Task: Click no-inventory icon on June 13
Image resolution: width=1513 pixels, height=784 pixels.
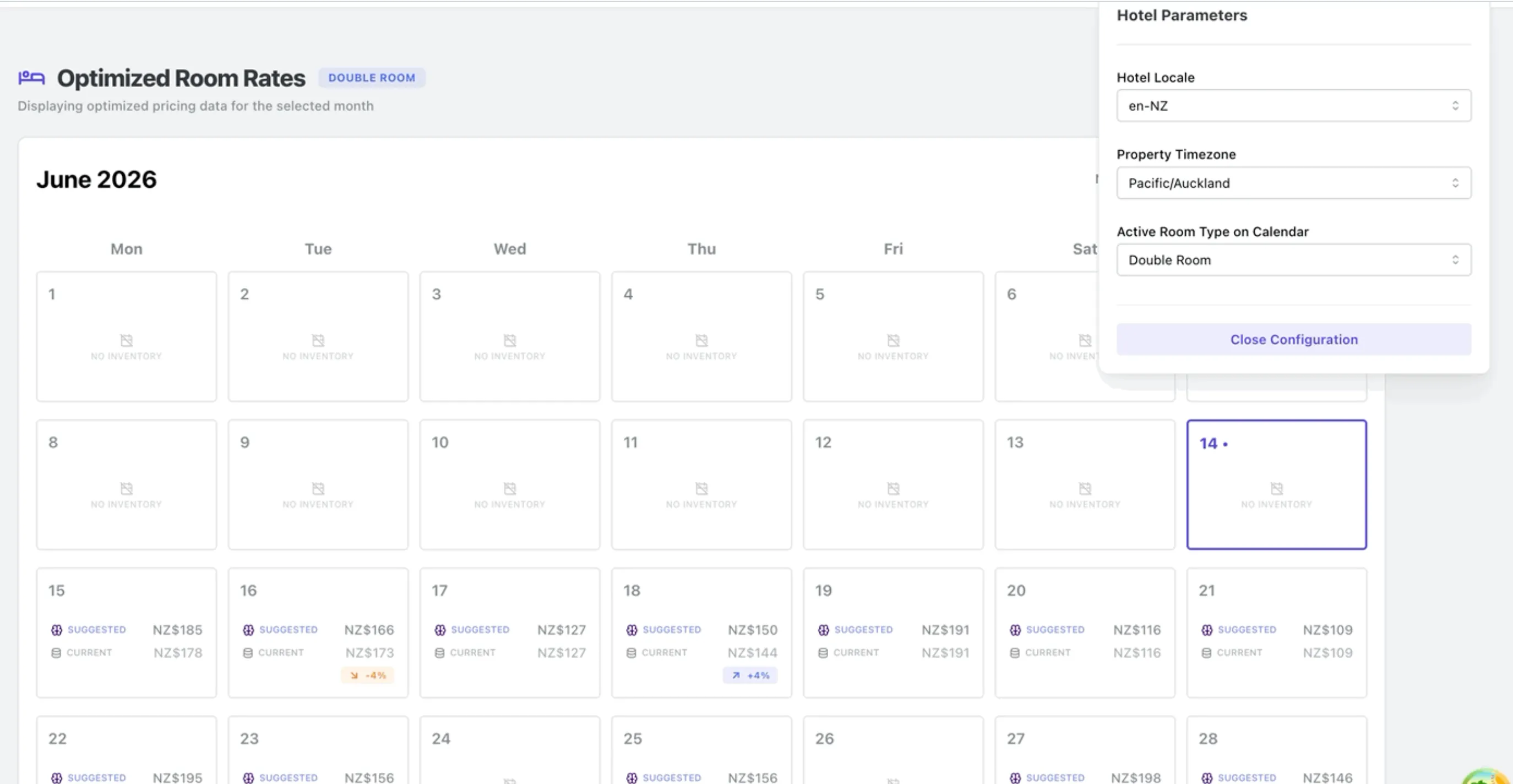Action: coord(1085,488)
